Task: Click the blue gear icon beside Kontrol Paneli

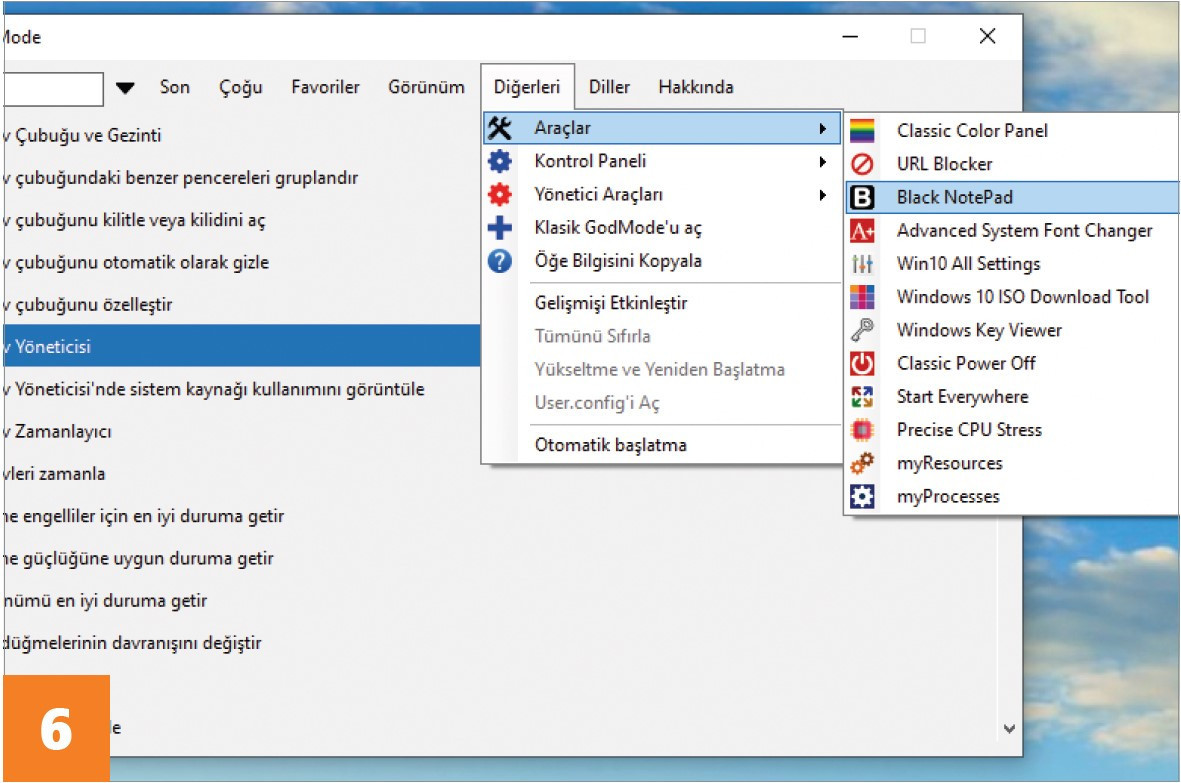Action: point(499,161)
